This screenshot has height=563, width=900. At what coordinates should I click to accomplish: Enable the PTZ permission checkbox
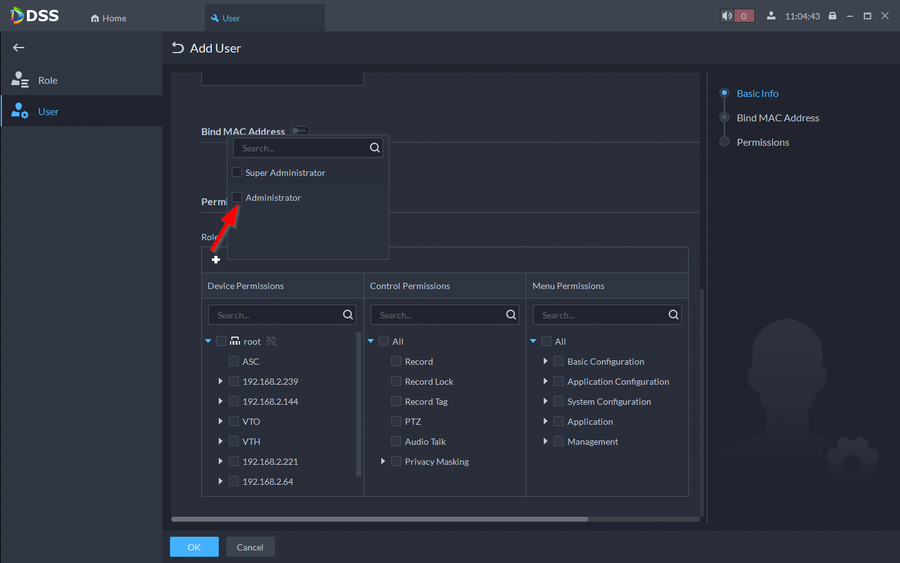click(396, 421)
